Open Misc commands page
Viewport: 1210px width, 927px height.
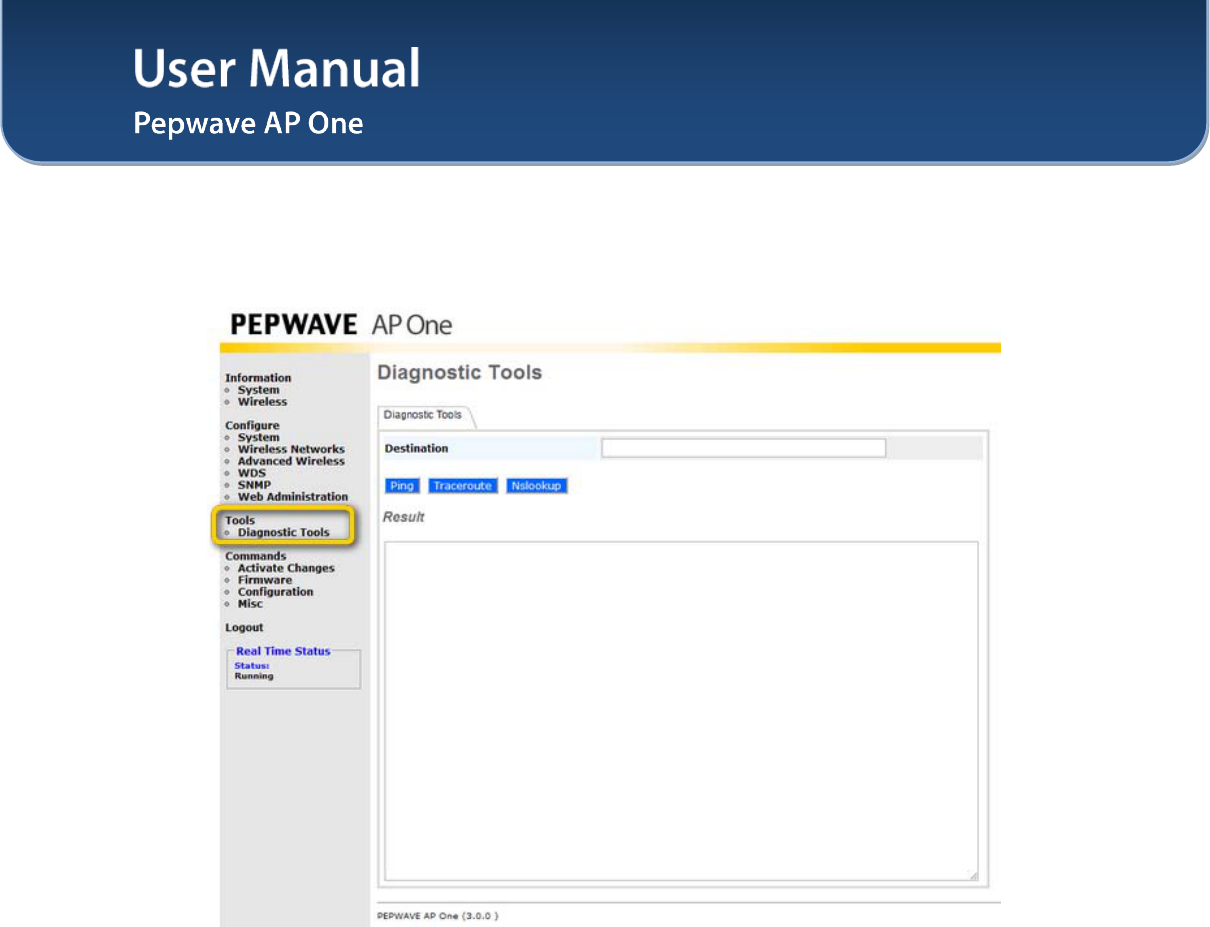click(250, 604)
